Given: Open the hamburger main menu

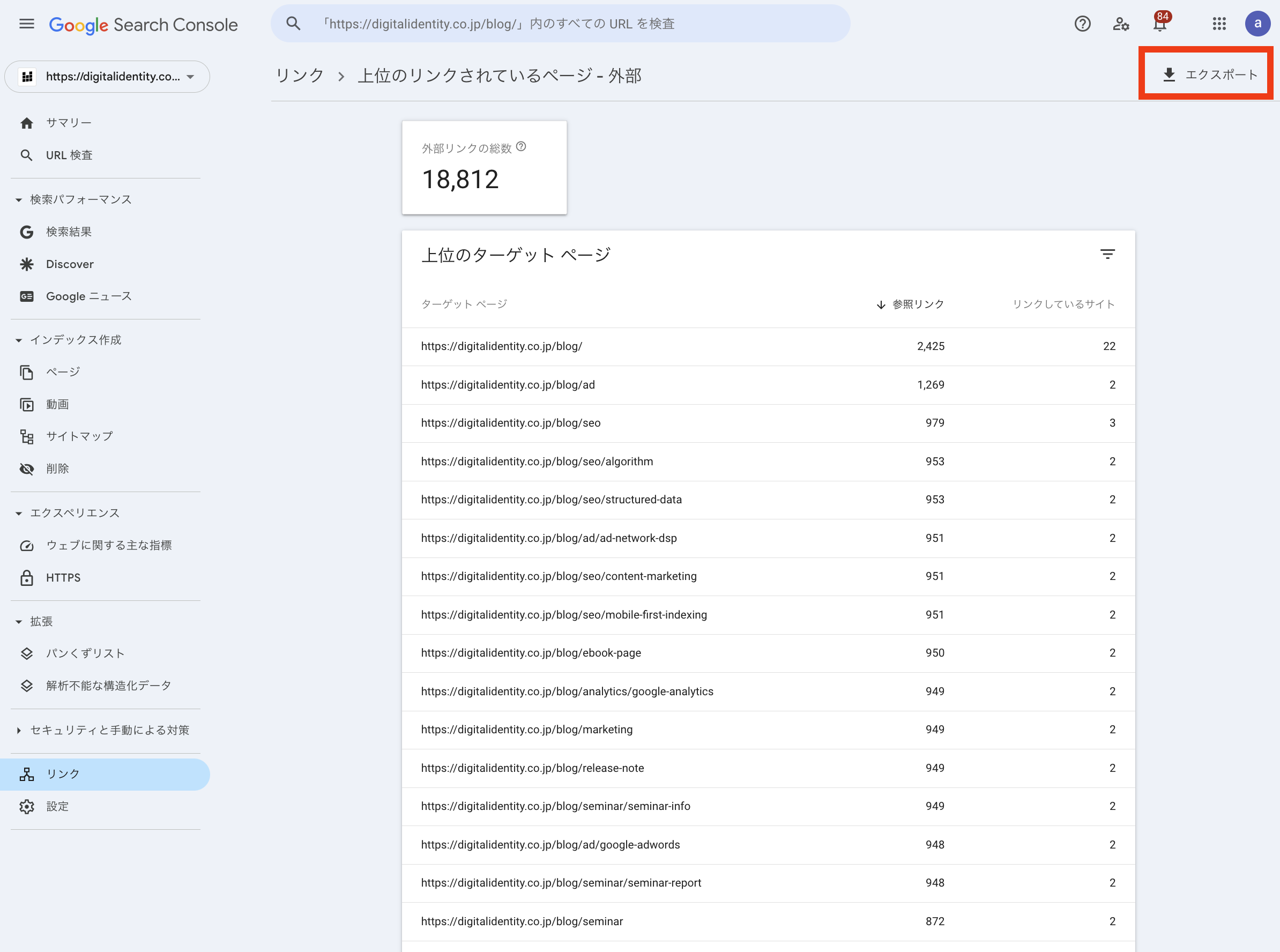Looking at the screenshot, I should 26,24.
